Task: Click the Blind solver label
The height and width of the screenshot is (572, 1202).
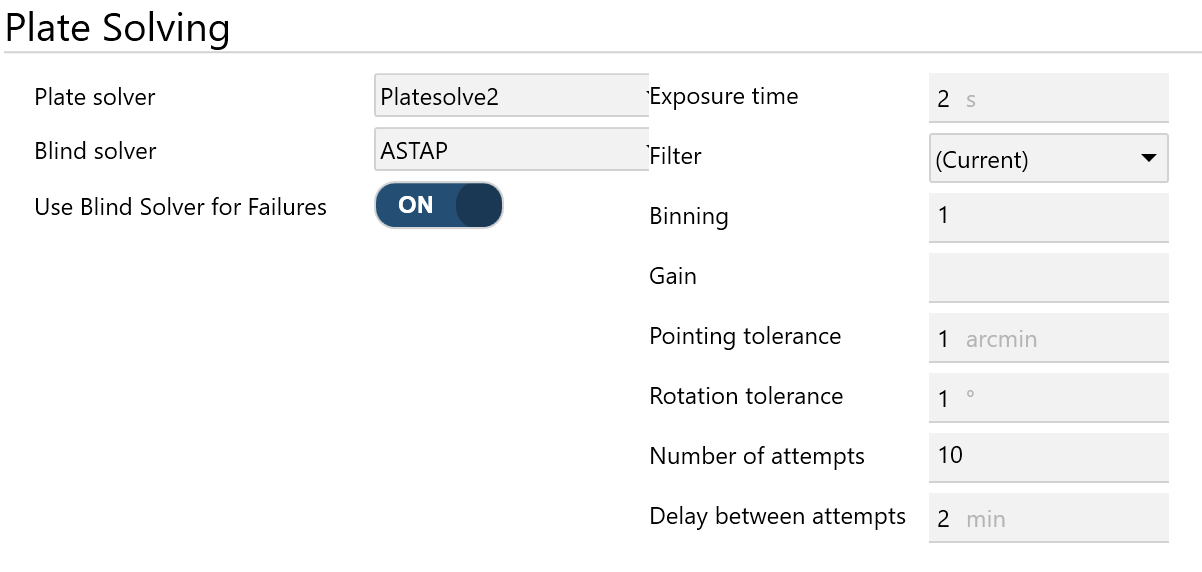Action: [95, 151]
